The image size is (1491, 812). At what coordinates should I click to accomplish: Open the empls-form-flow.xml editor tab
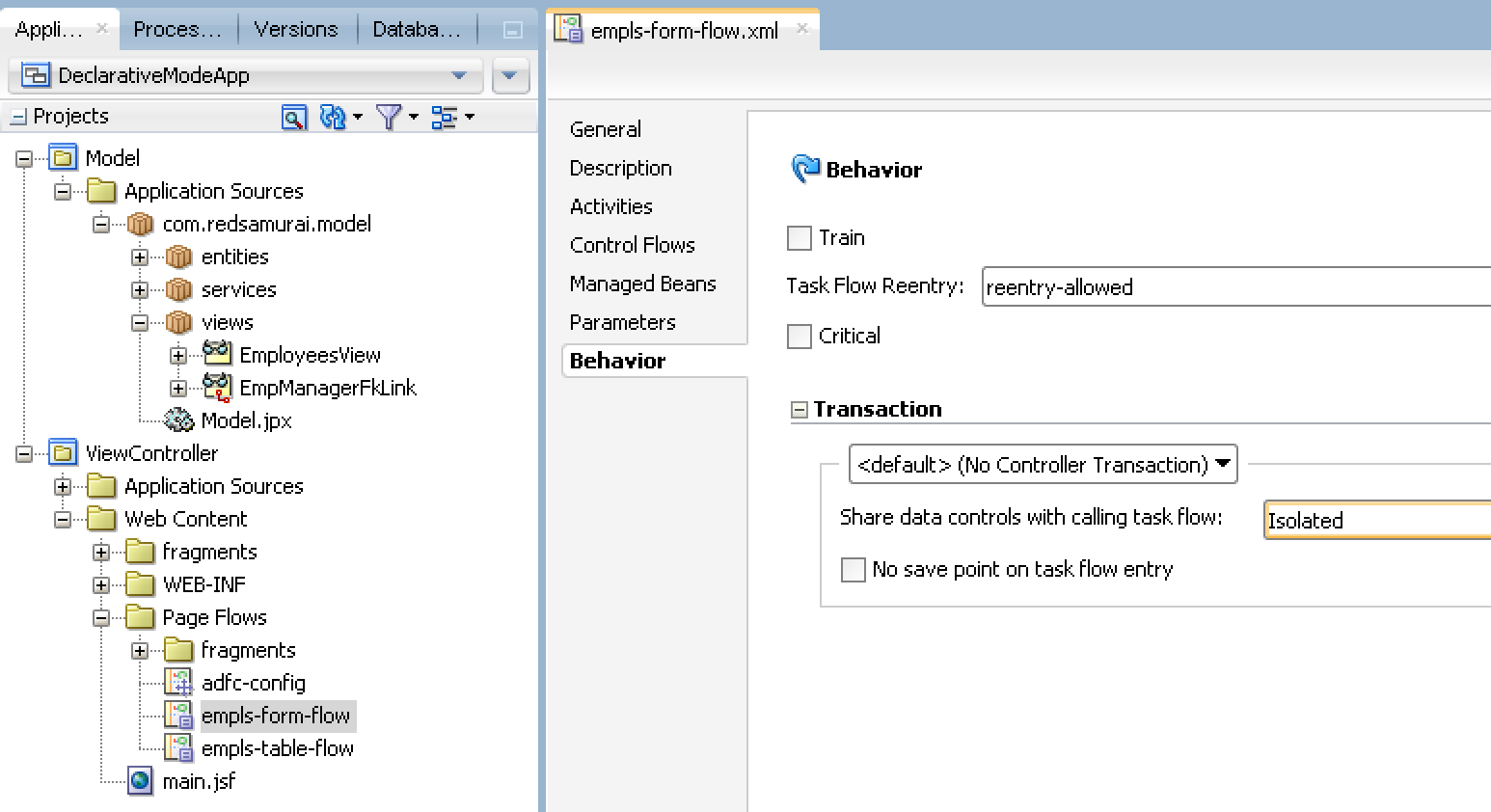[x=685, y=29]
